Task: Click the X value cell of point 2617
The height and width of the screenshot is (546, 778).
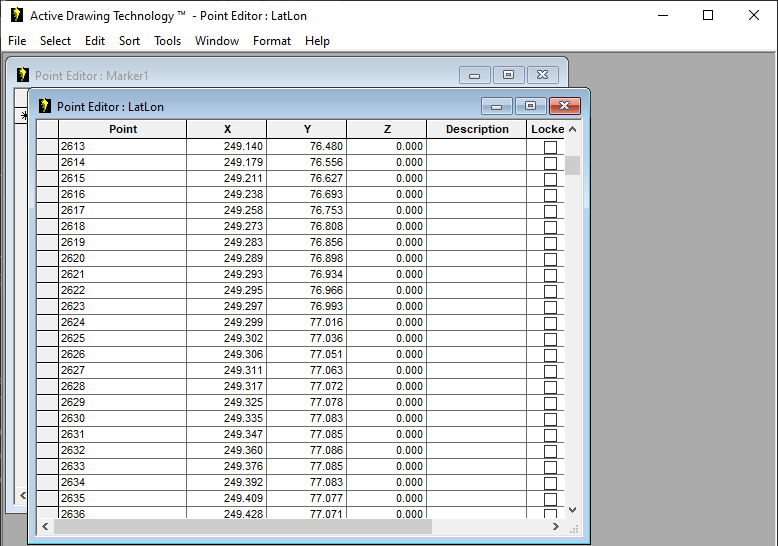Action: [x=227, y=211]
